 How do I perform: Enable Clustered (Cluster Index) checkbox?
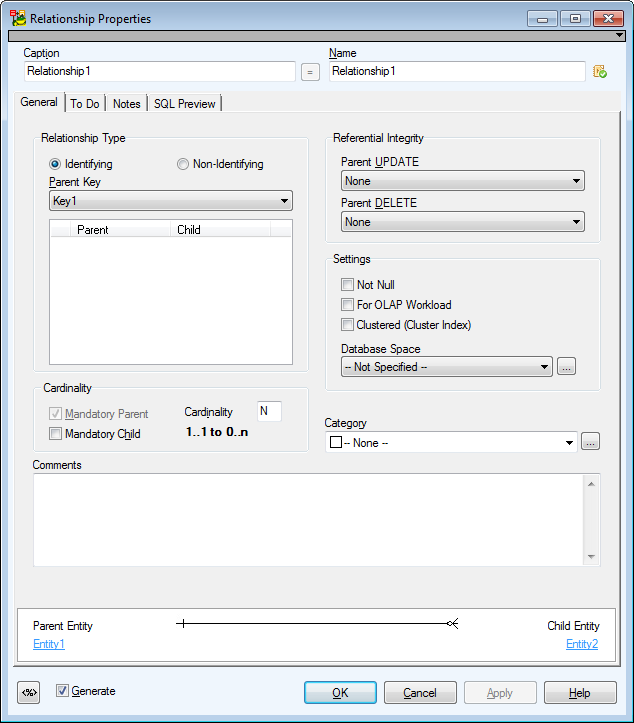click(347, 325)
